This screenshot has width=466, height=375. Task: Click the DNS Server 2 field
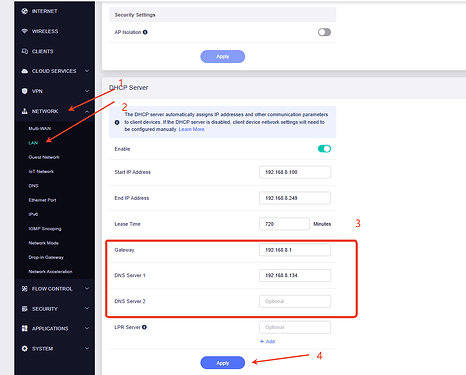[x=295, y=301]
